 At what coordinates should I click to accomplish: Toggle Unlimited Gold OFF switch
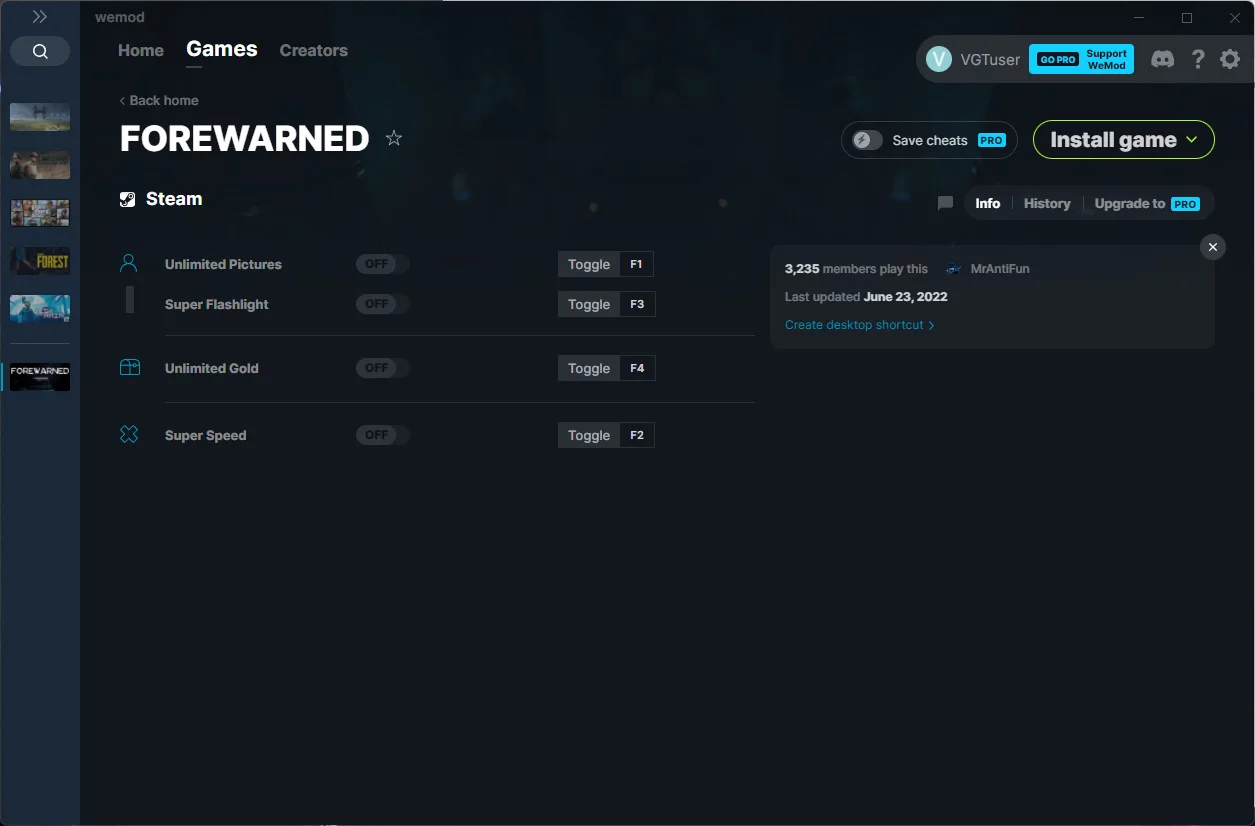[x=383, y=368]
